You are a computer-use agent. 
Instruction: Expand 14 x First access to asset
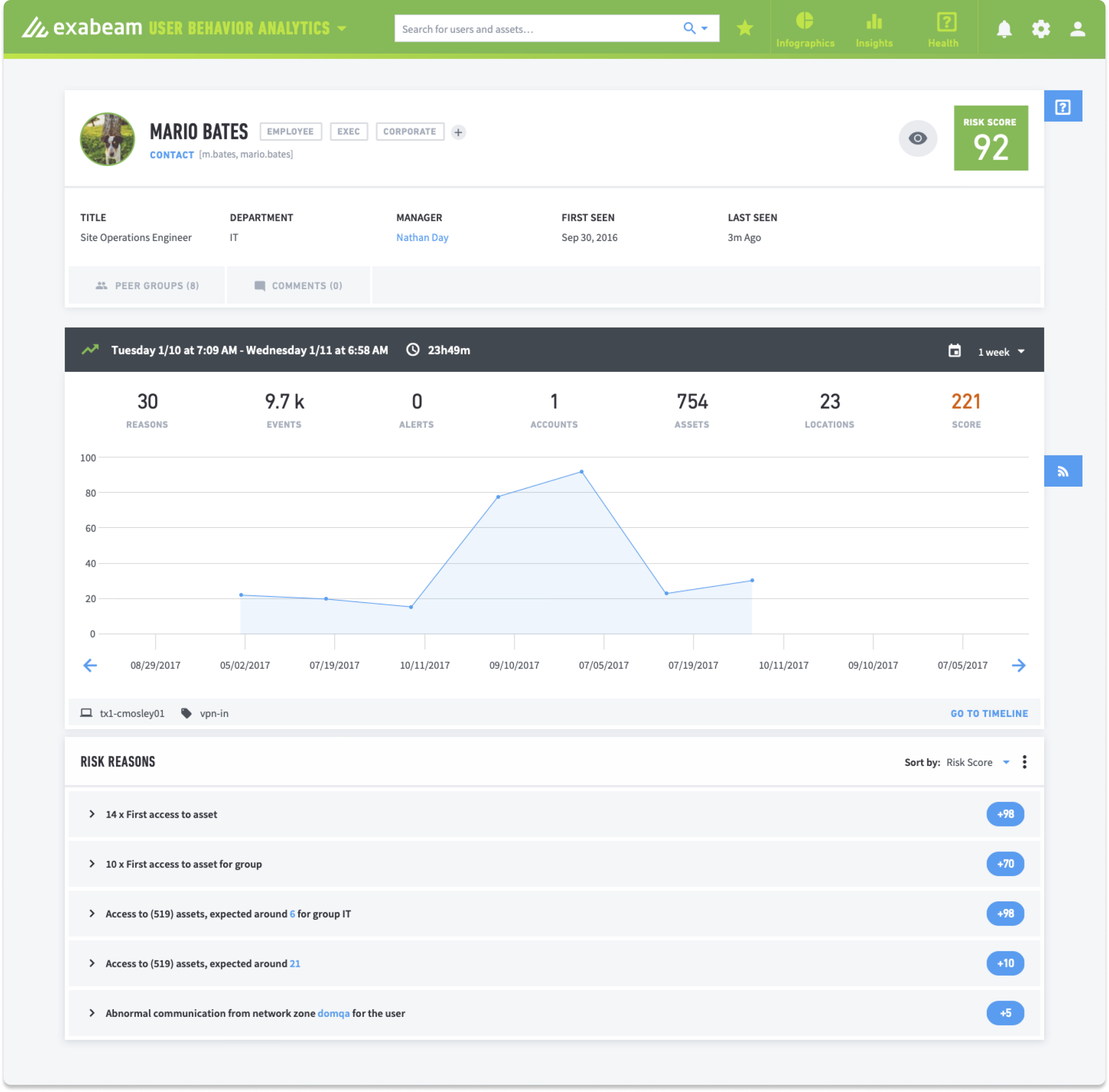[x=92, y=814]
